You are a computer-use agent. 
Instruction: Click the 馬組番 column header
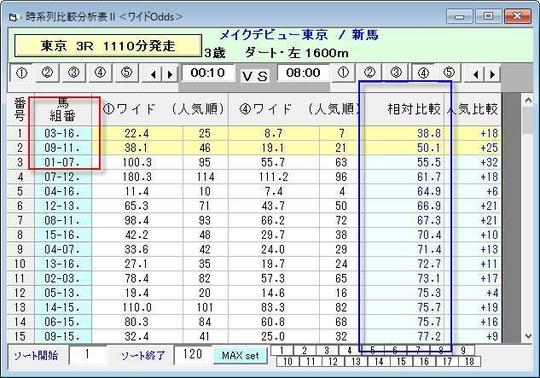pos(63,109)
